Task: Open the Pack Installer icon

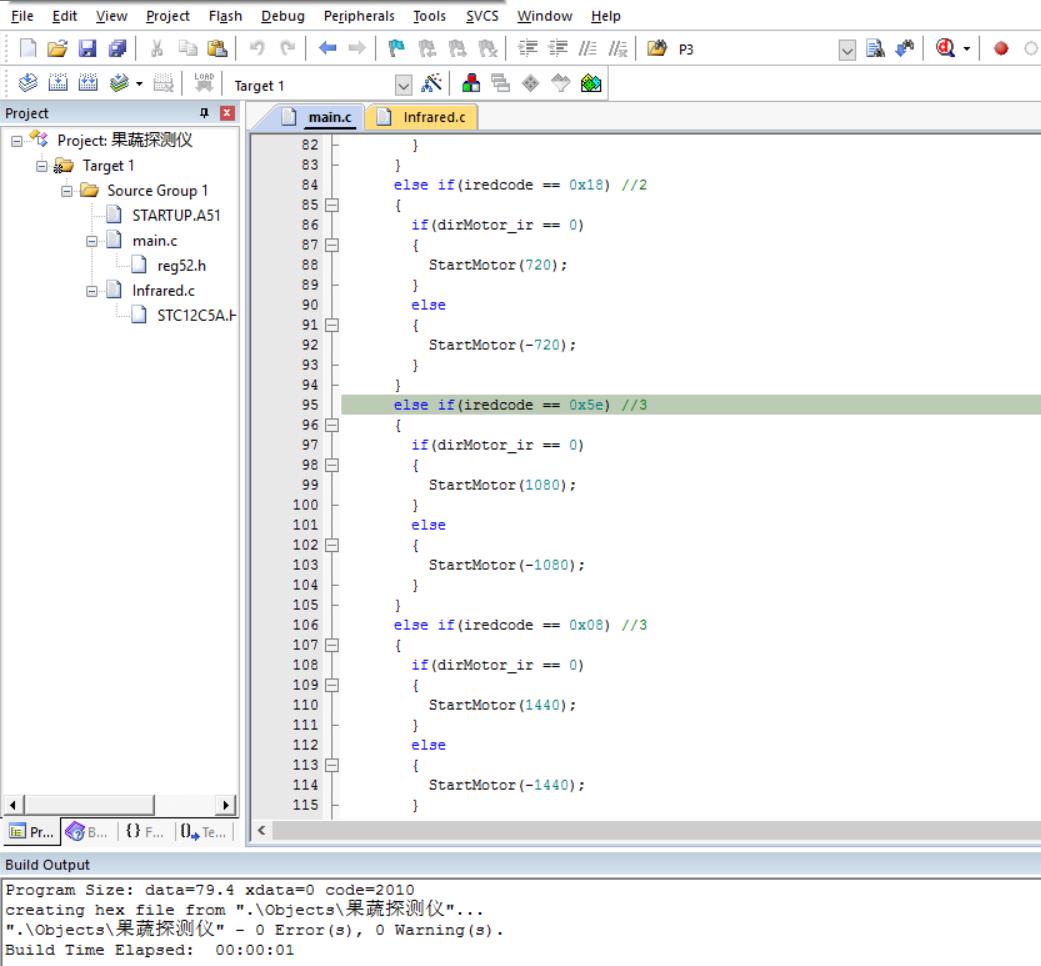Action: [x=591, y=84]
